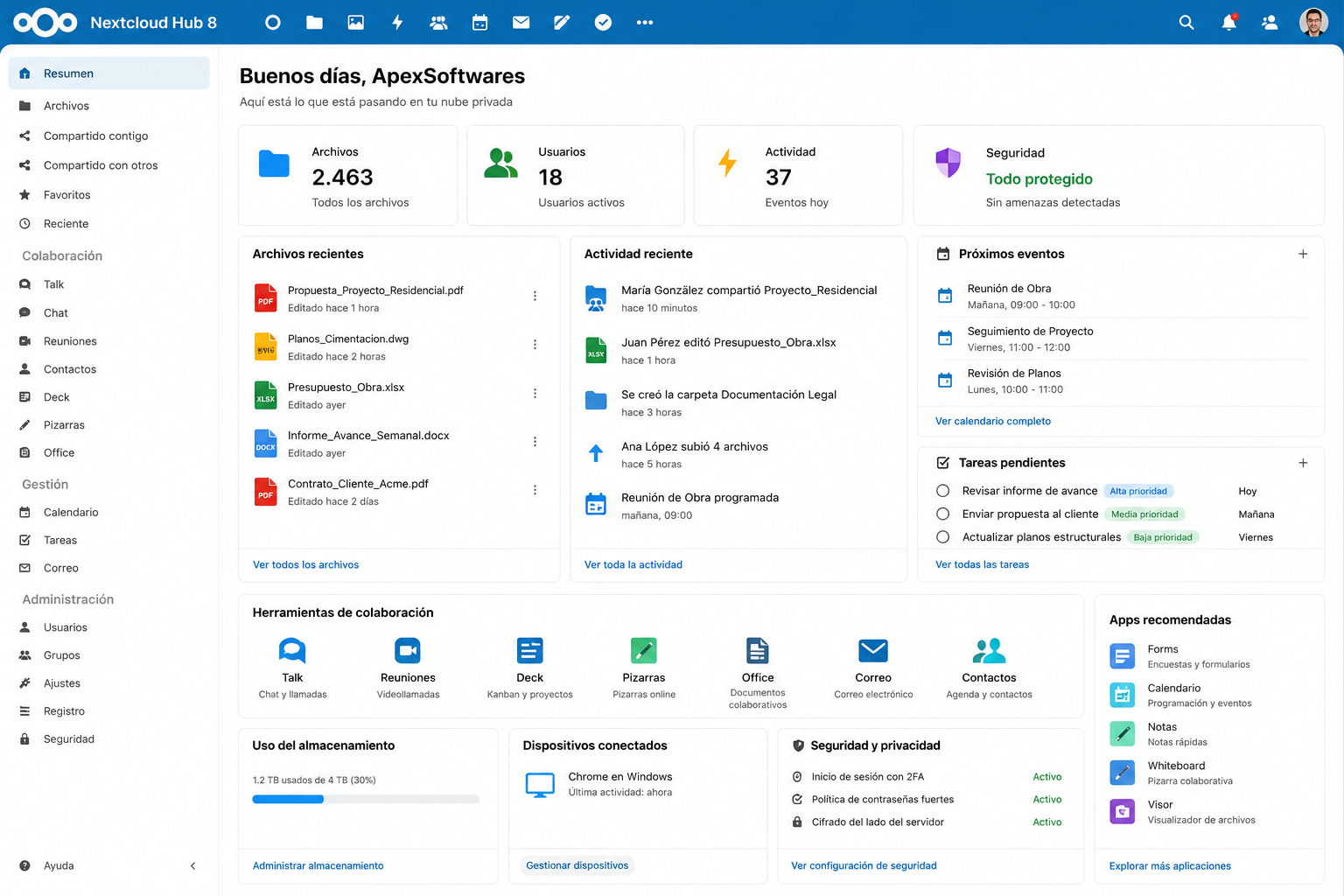Screen dimensions: 1344x896
Task: Open options menu for Contrato_Cliente_Acme.pdf
Action: 535,490
